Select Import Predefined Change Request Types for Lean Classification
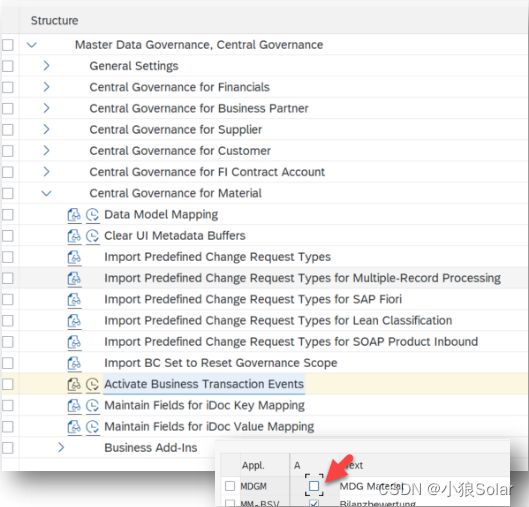The image size is (529, 507). tap(278, 320)
